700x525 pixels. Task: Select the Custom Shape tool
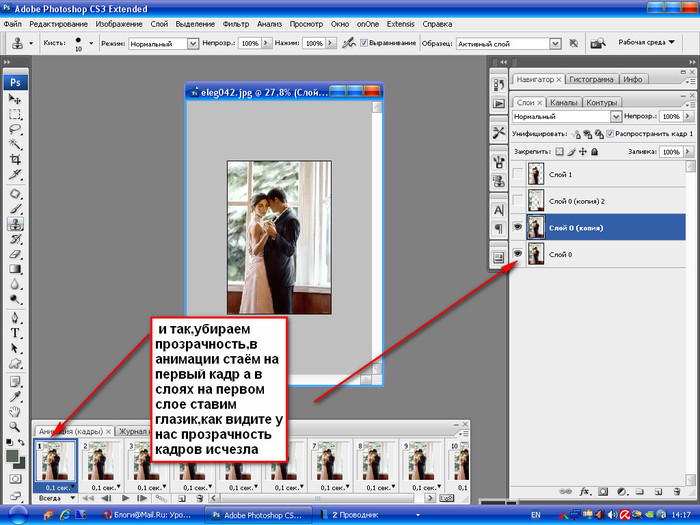pyautogui.click(x=15, y=363)
